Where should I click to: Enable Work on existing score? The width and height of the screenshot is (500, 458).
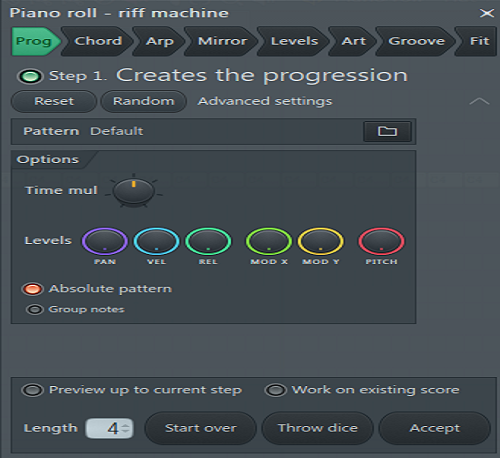pos(275,390)
